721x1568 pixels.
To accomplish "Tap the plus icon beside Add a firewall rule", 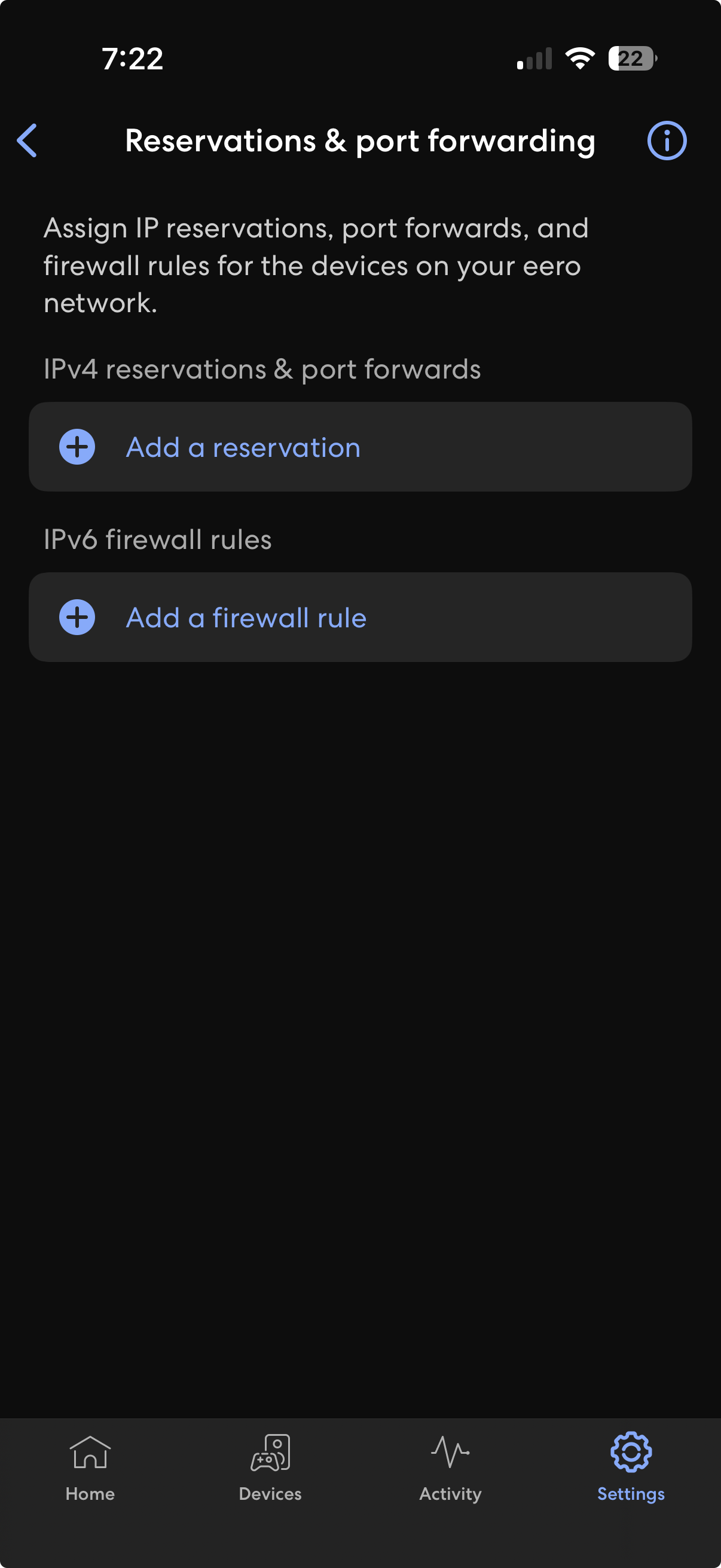I will point(77,618).
